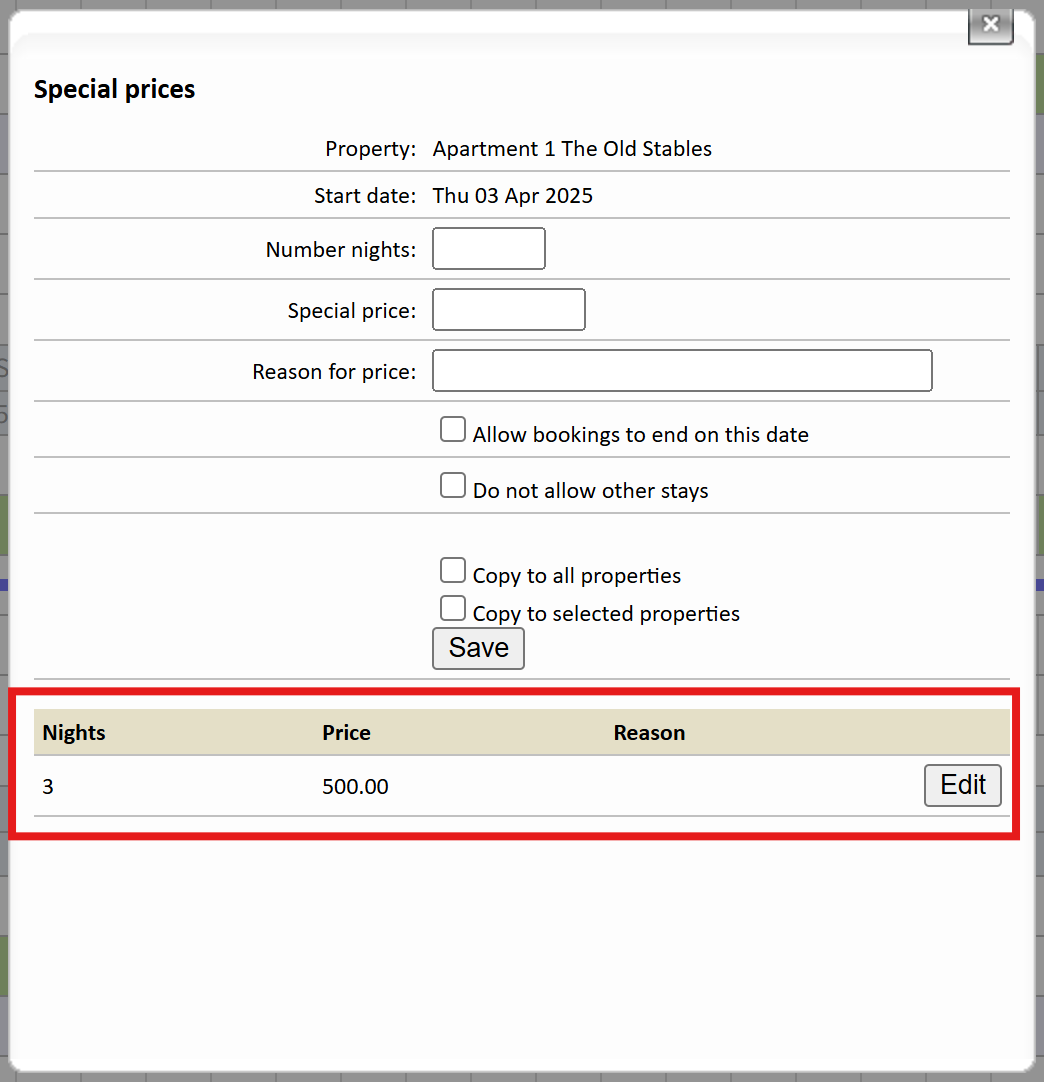Close the Special prices dialog
1044x1082 pixels.
tap(990, 25)
